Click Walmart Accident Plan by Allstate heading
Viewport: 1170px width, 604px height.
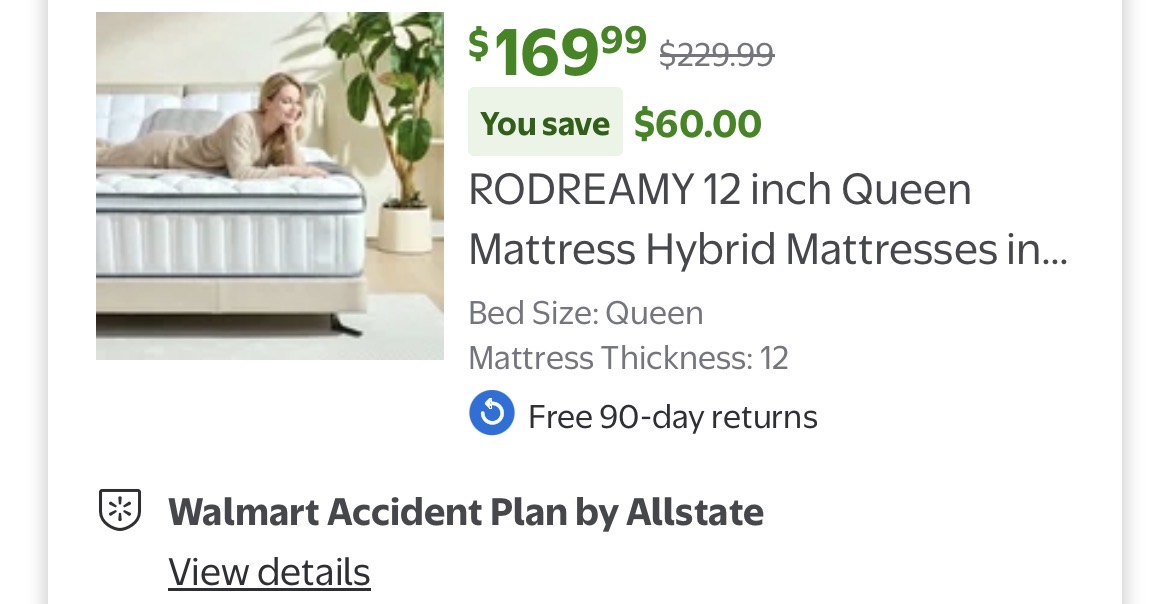465,512
